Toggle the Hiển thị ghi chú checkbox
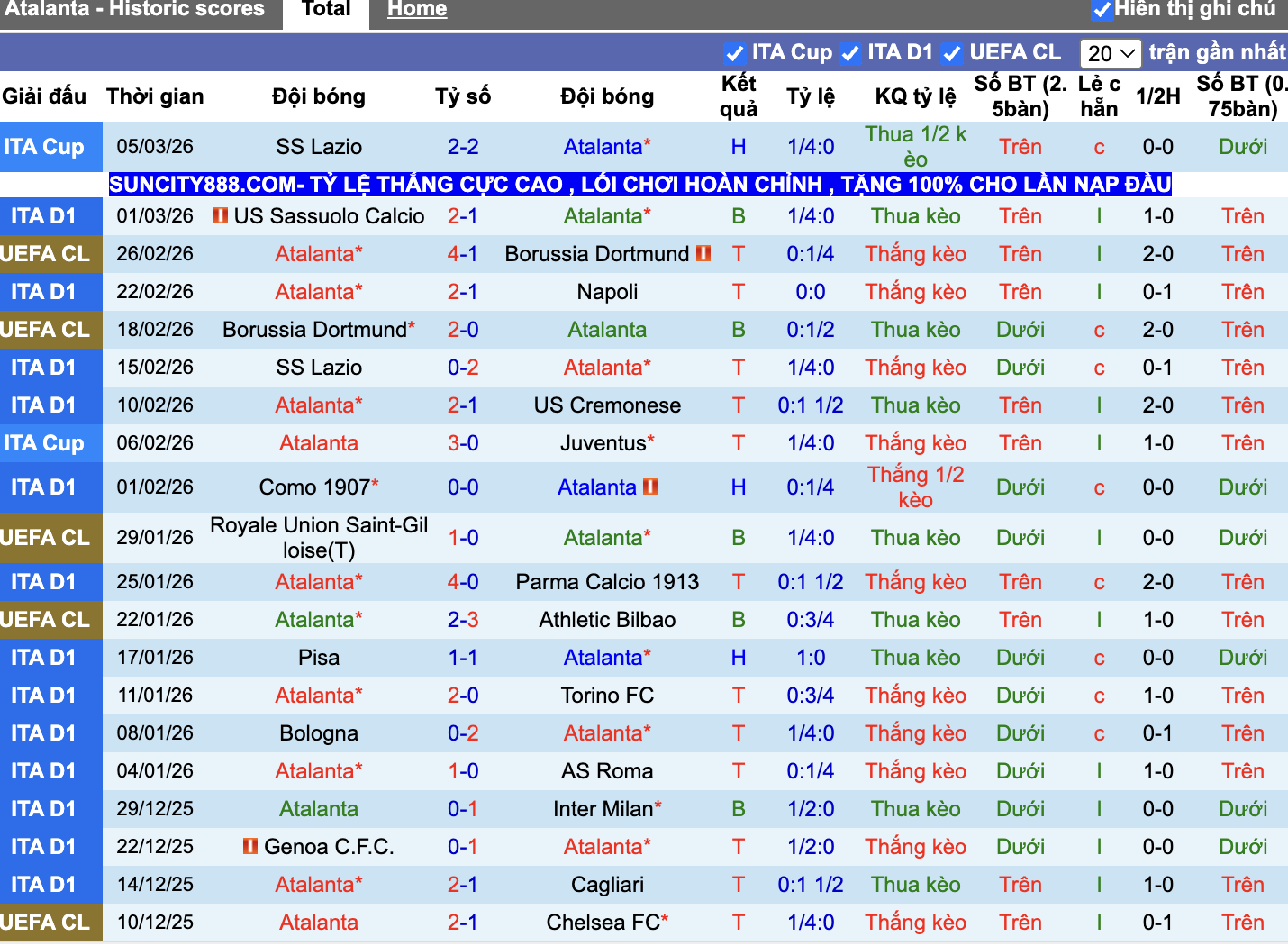 coord(1102,10)
